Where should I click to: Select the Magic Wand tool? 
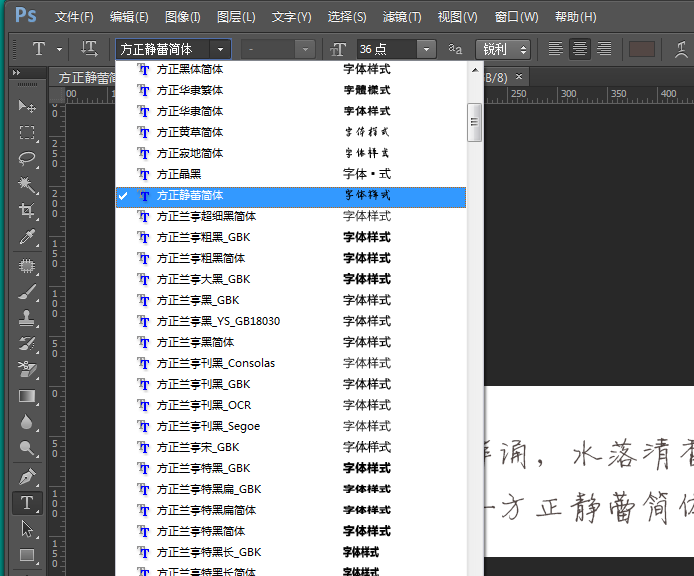27,184
